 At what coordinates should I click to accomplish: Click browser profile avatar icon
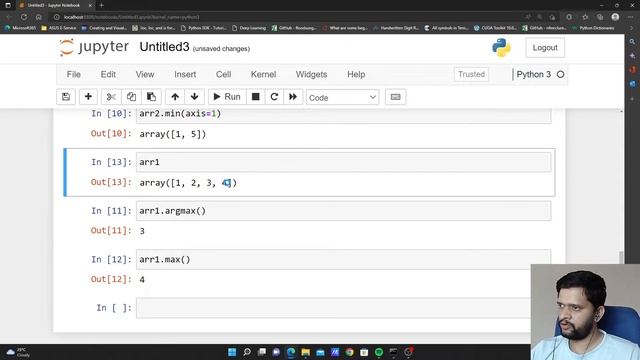616,17
